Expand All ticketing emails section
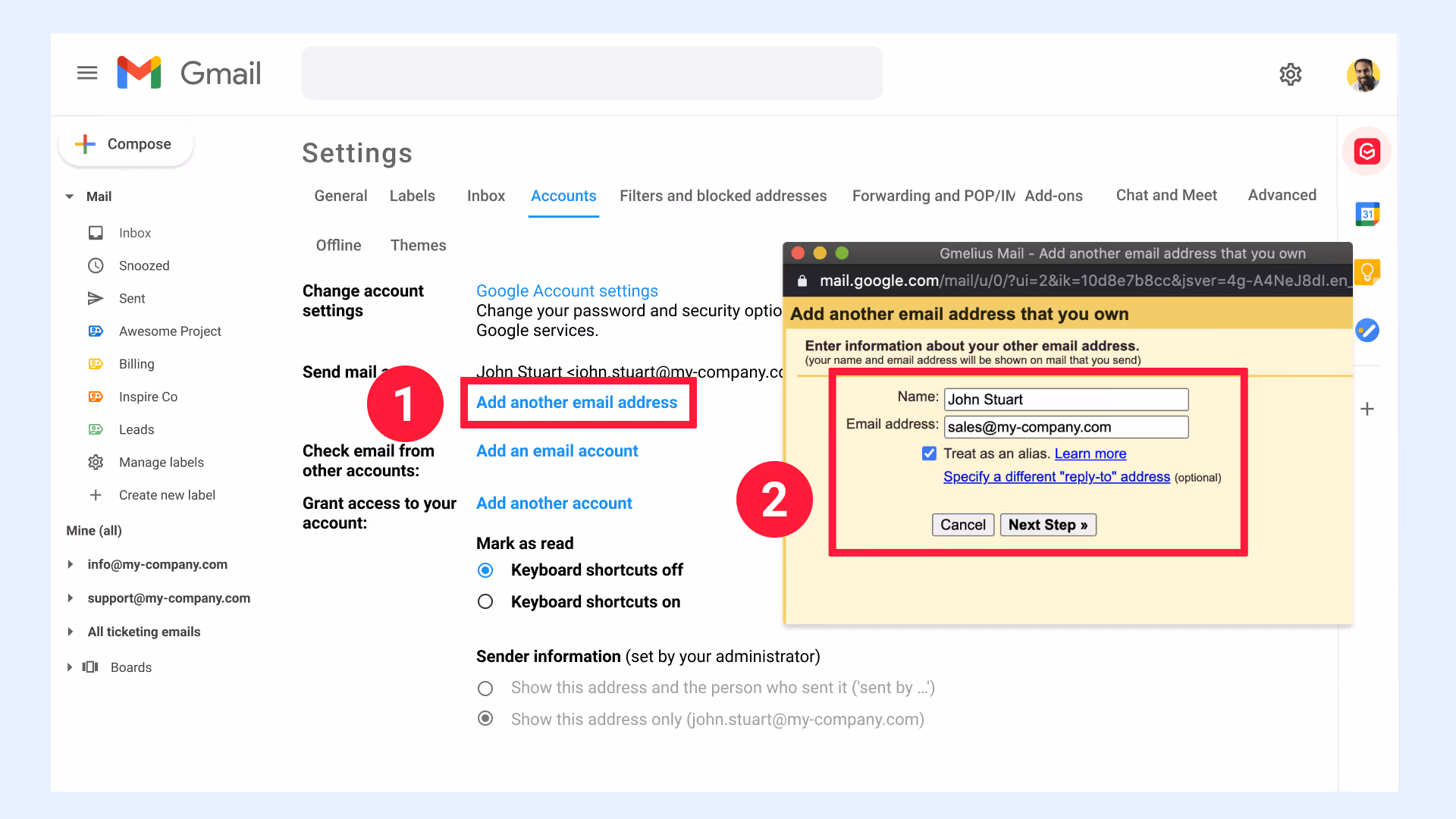1456x819 pixels. pyautogui.click(x=70, y=632)
